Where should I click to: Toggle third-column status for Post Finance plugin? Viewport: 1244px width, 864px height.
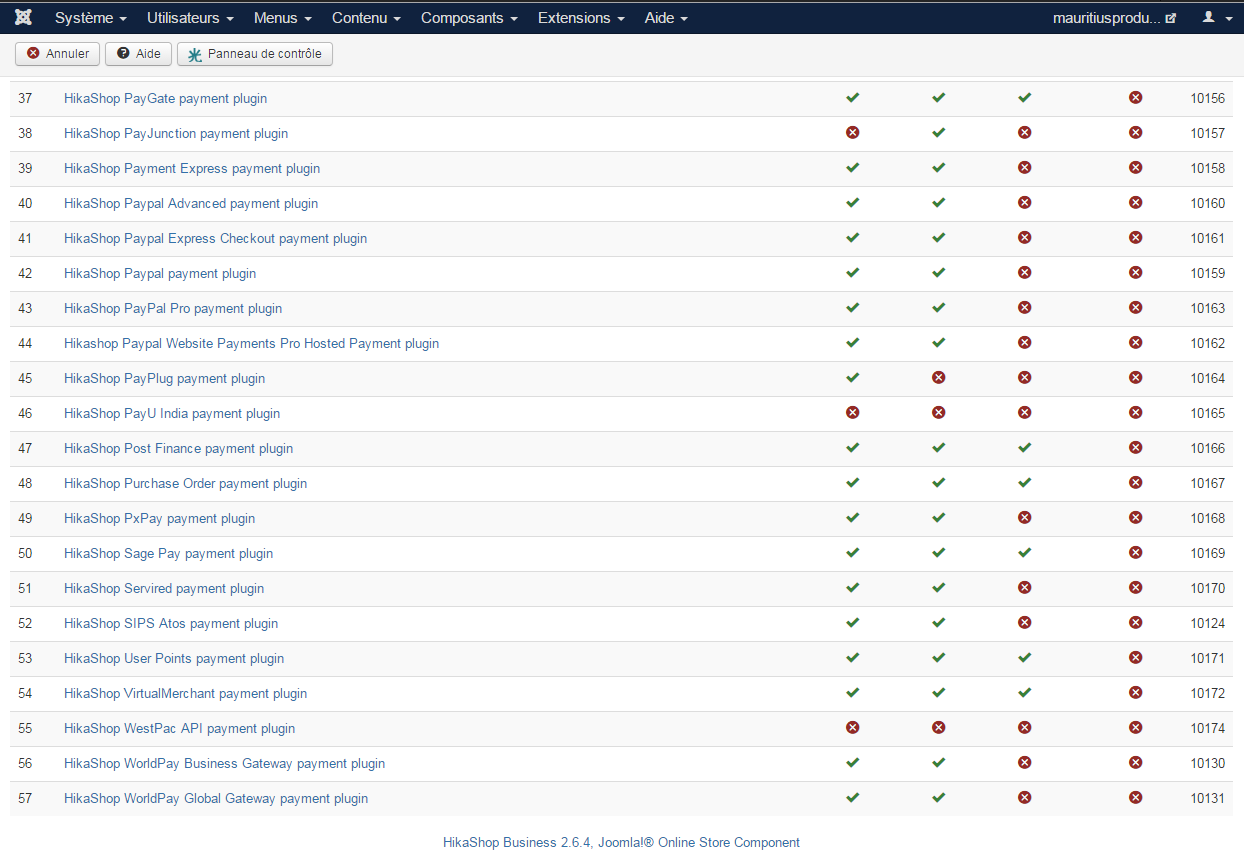click(1024, 448)
